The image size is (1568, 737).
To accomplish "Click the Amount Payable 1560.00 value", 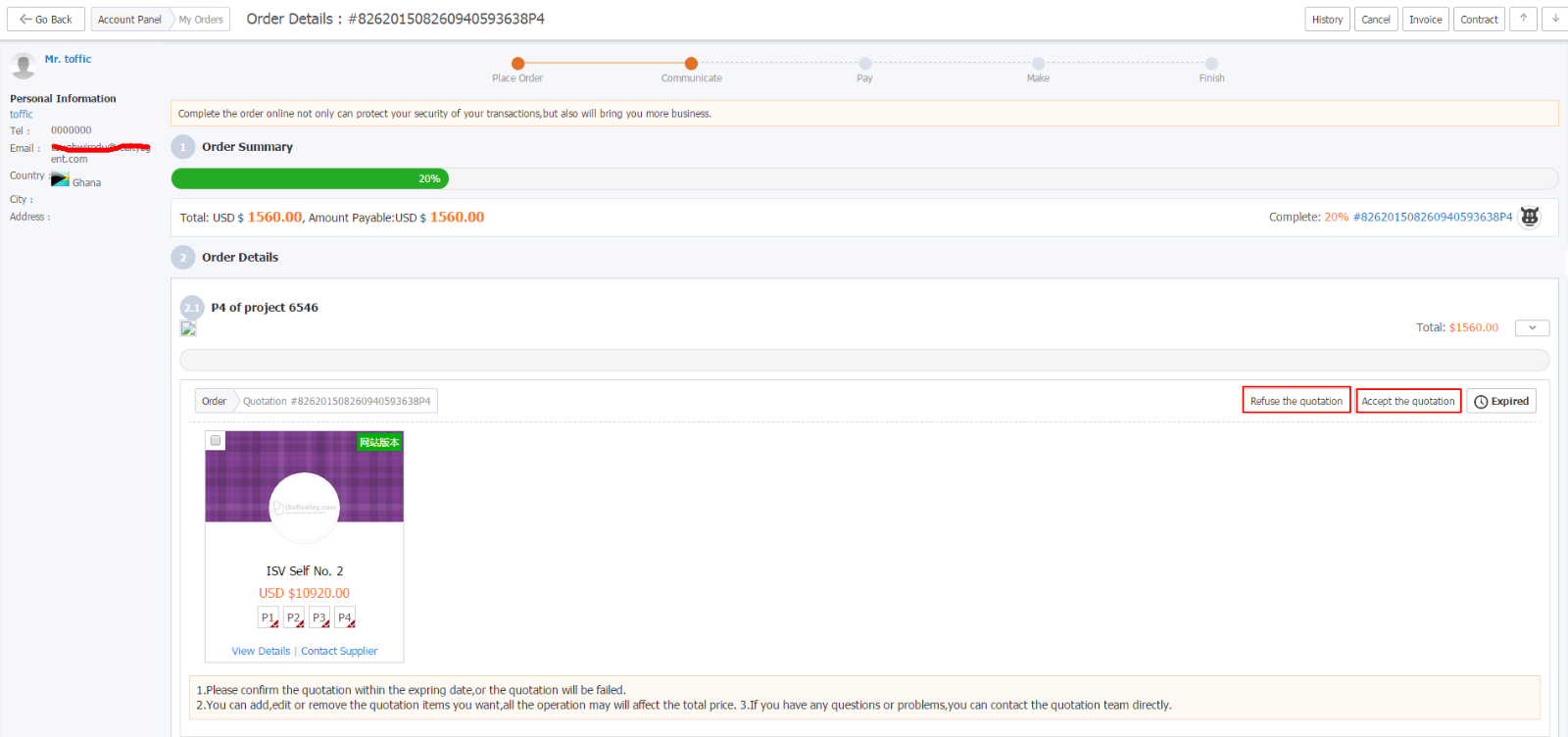I will click(457, 218).
